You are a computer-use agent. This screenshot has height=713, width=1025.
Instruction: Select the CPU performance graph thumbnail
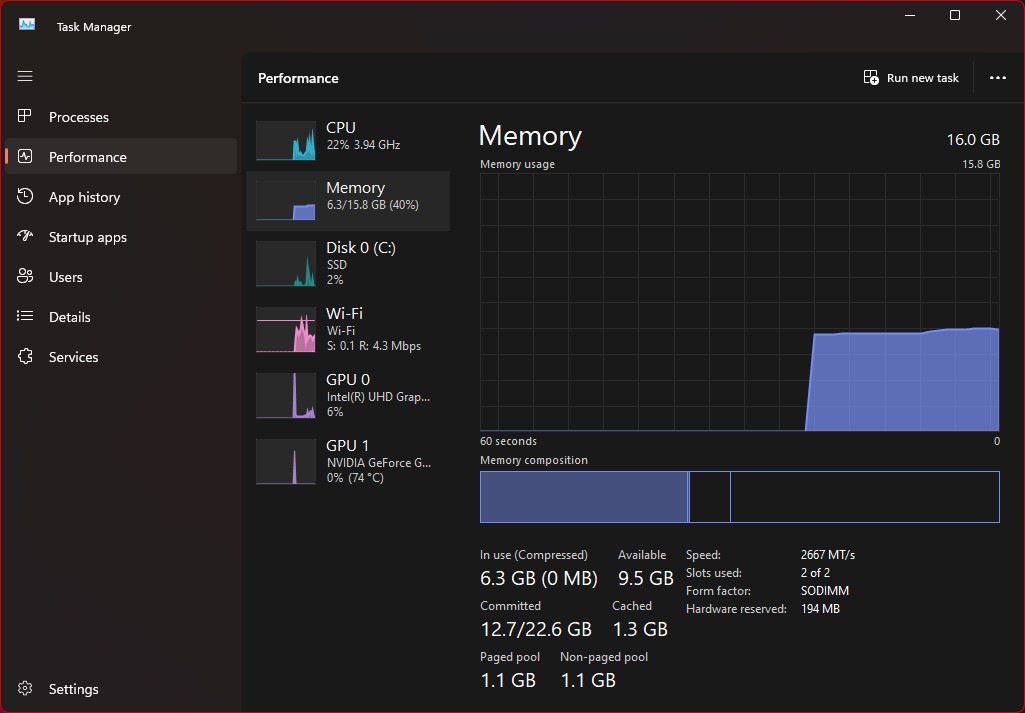(285, 141)
